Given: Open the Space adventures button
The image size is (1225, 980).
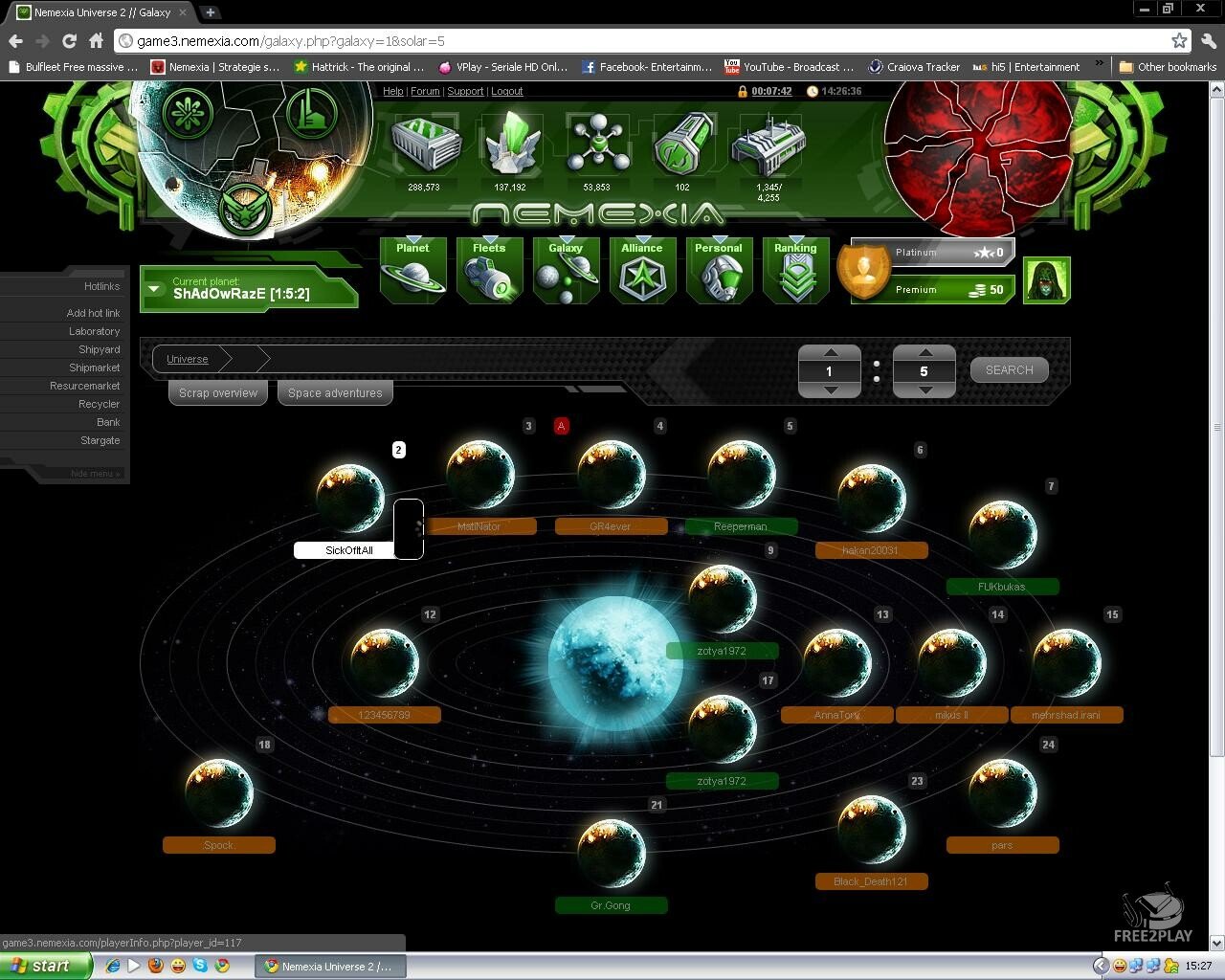Looking at the screenshot, I should (335, 393).
